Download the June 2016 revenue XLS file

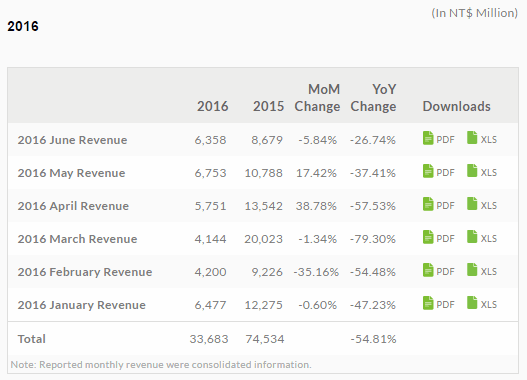pyautogui.click(x=482, y=138)
